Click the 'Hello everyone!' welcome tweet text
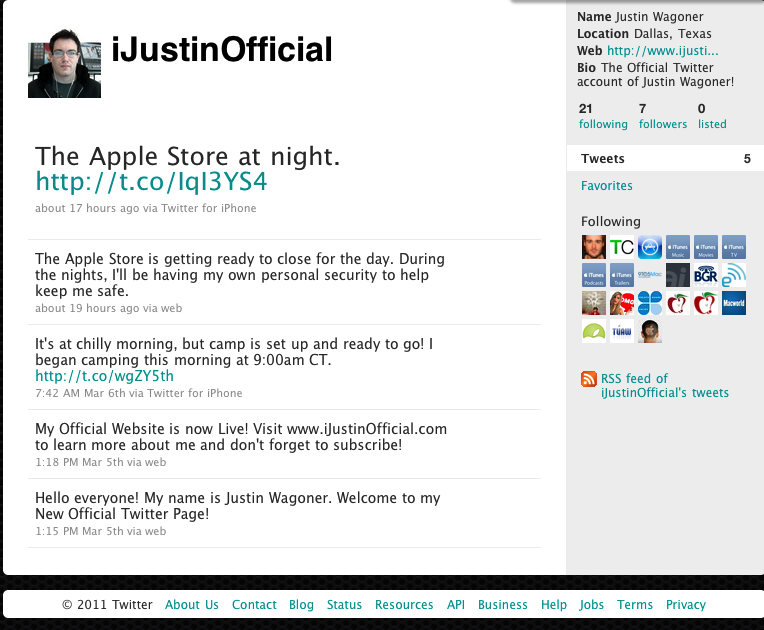Viewport: 764px width, 630px height. tap(238, 506)
